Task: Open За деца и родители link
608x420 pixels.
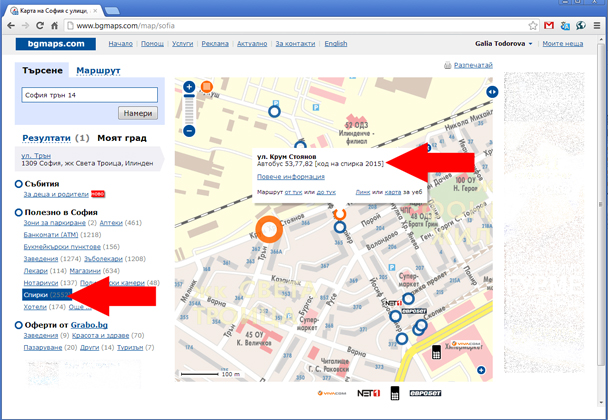Action: click(56, 194)
